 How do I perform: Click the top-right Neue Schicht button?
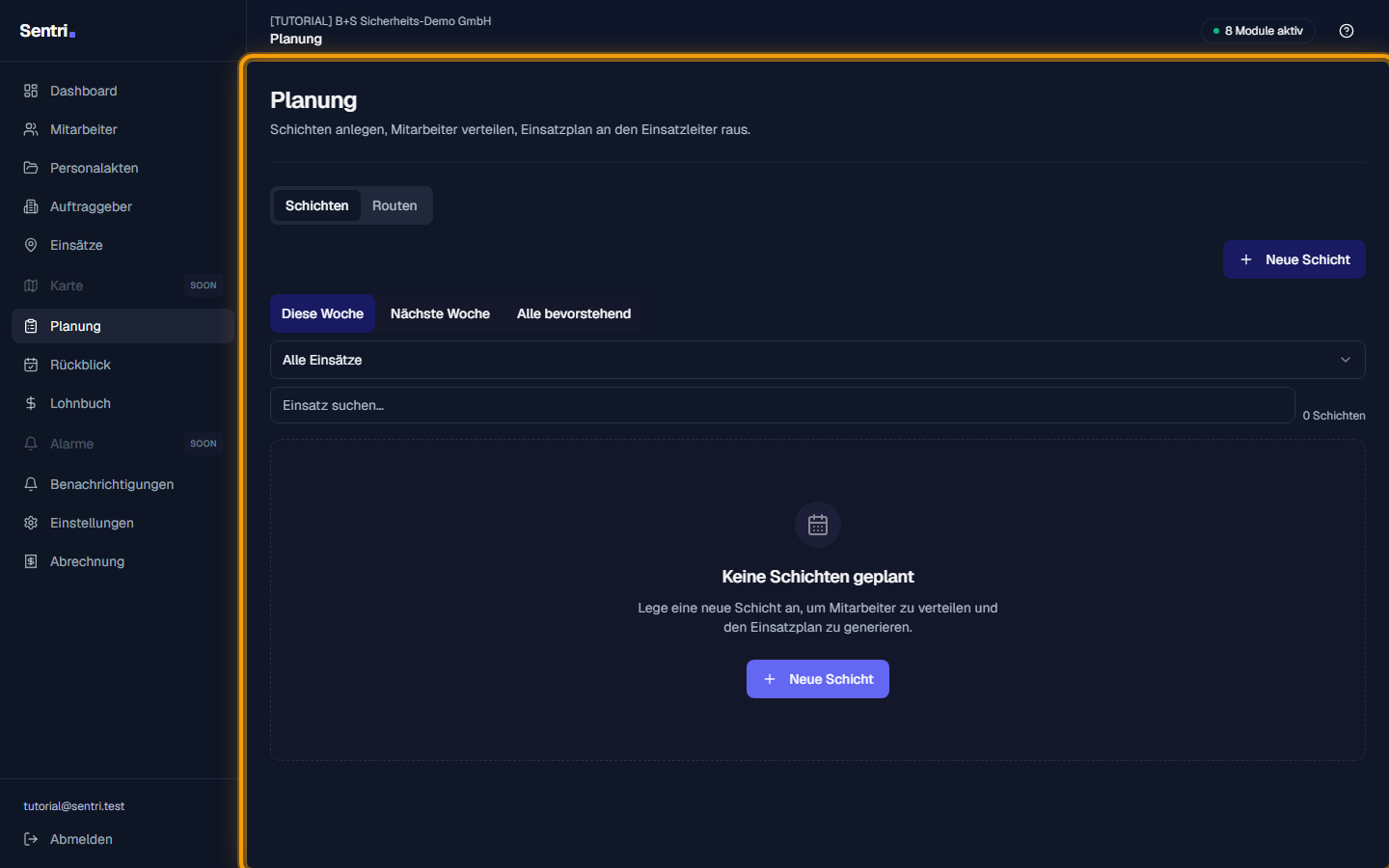1294,259
